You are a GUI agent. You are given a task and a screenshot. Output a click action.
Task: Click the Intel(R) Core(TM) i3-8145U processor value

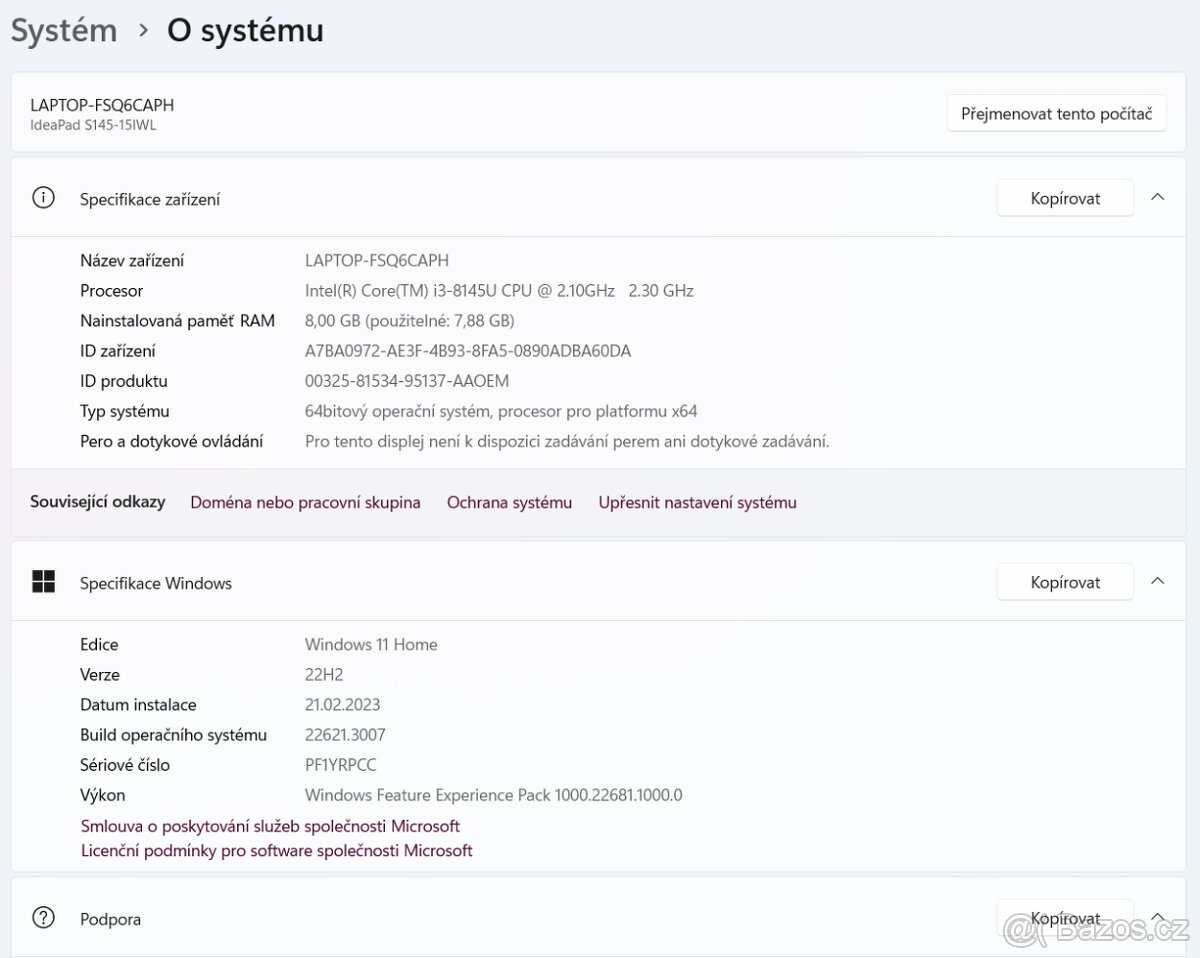point(499,290)
